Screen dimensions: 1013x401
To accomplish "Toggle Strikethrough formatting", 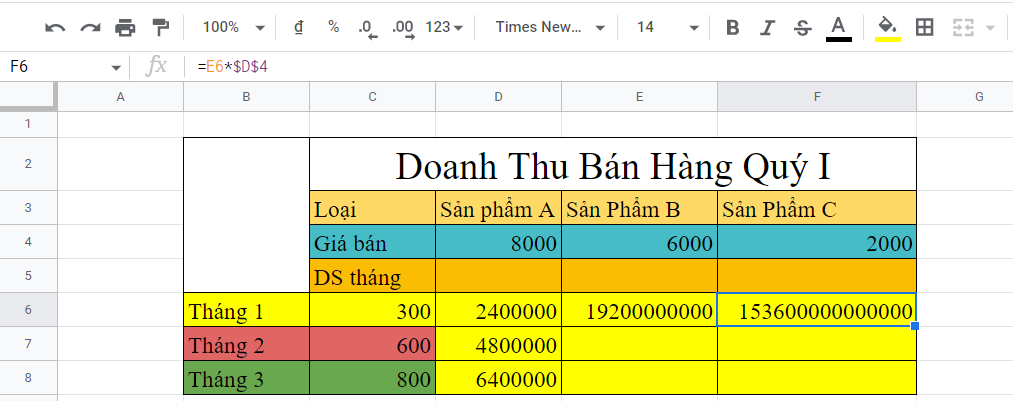I will (802, 27).
